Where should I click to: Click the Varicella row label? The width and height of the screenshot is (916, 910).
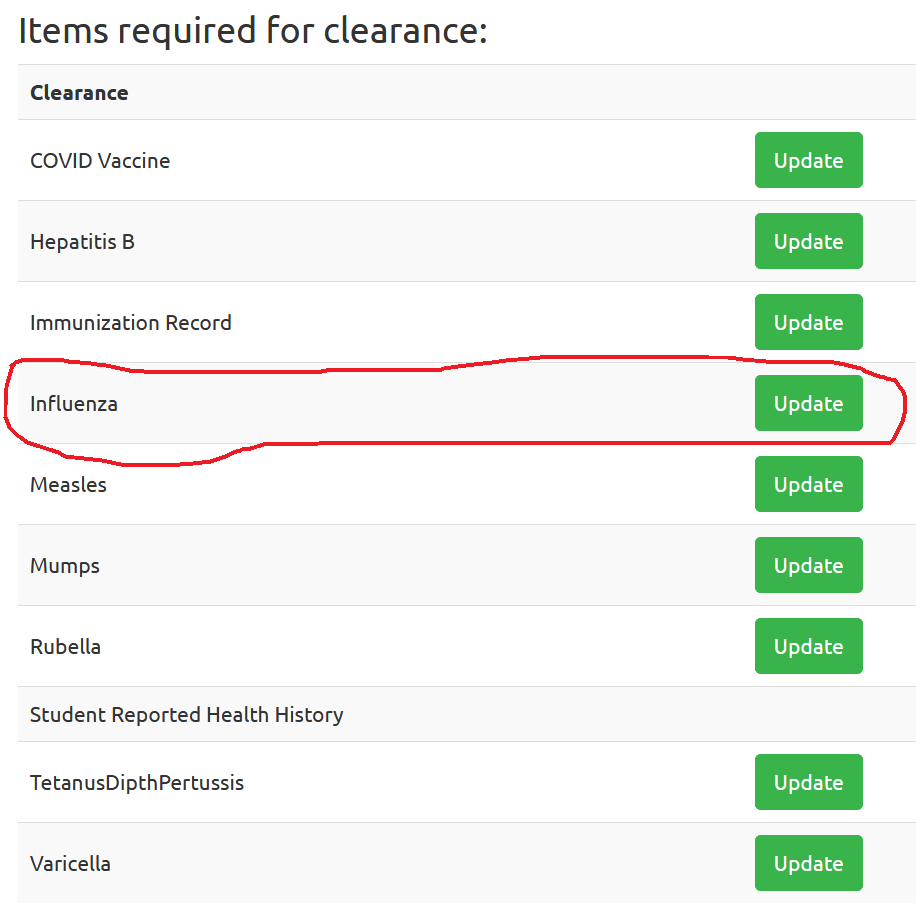coord(70,864)
